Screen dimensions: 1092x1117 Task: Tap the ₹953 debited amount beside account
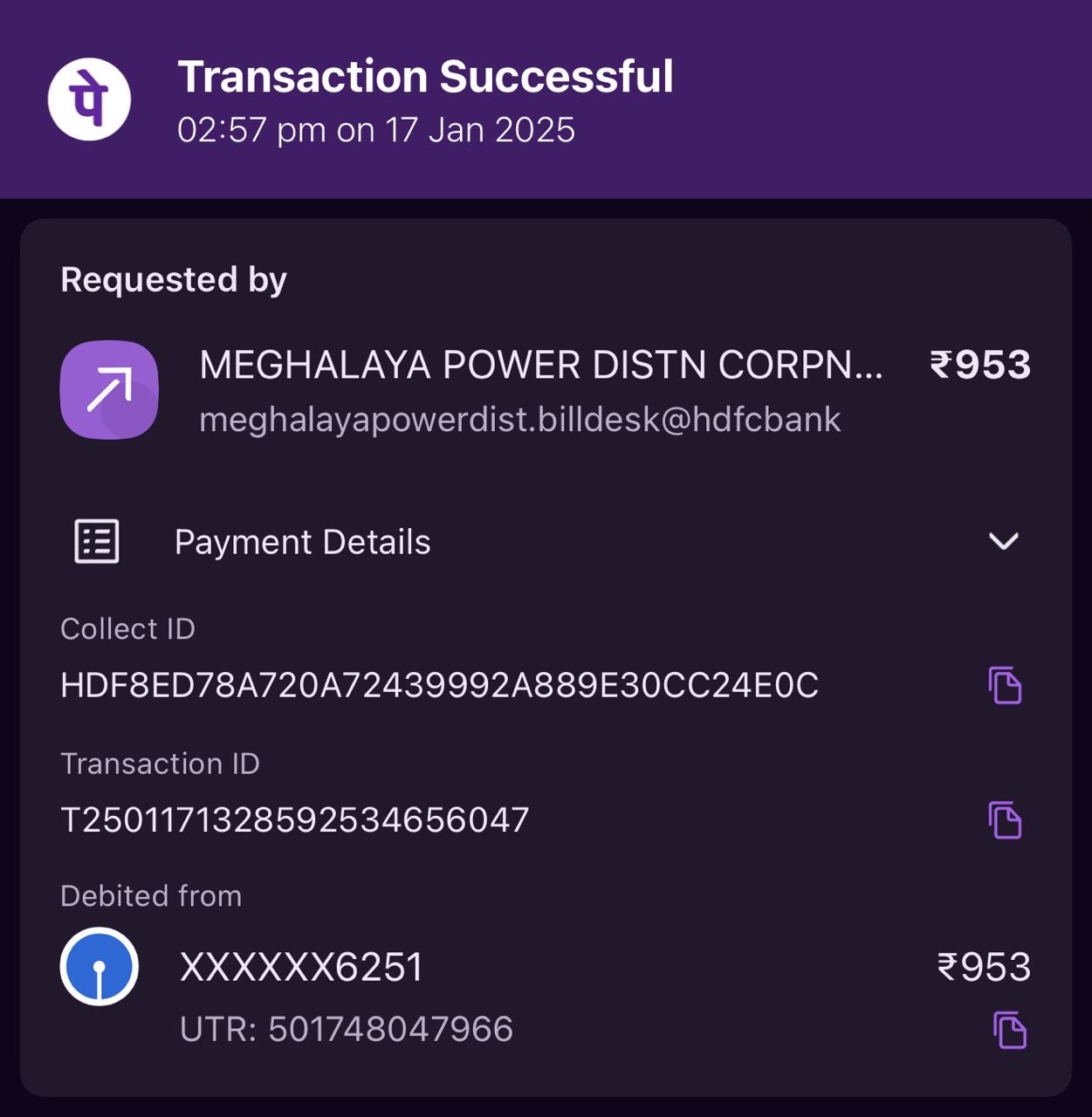tap(984, 967)
